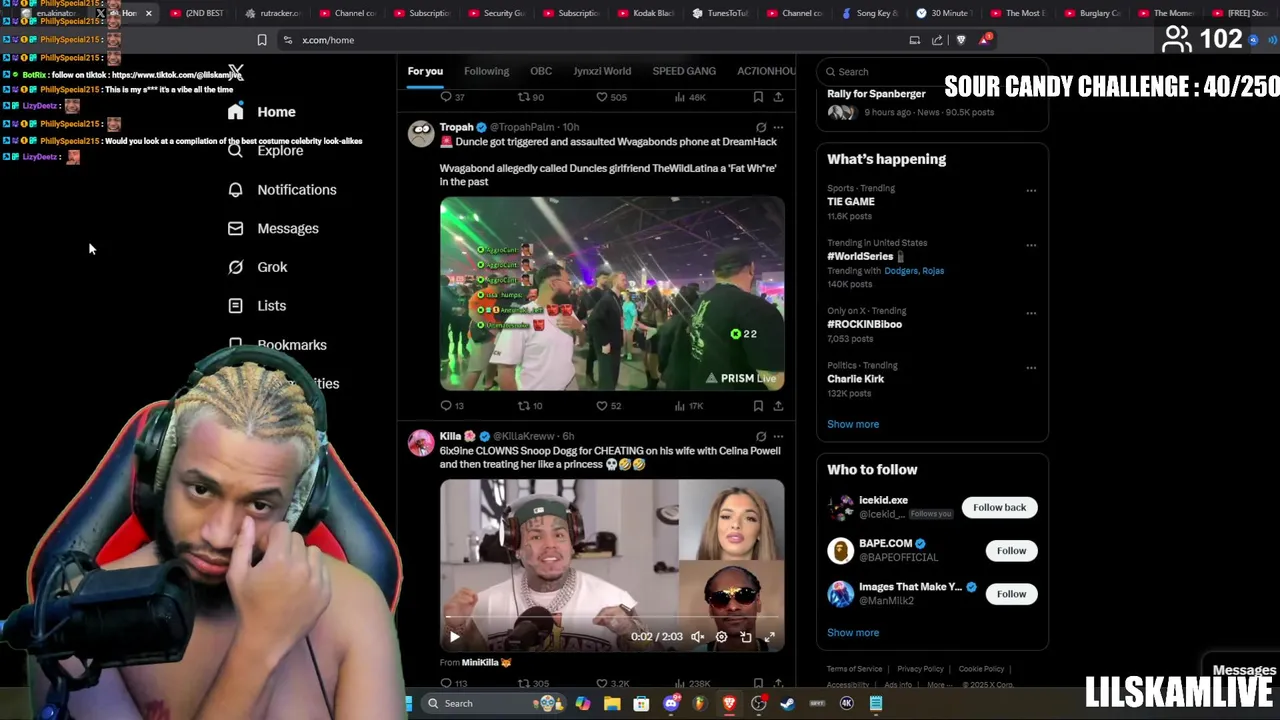Enter fullscreen on the Killa video
Screen dimensions: 1280x720
pyautogui.click(x=770, y=636)
